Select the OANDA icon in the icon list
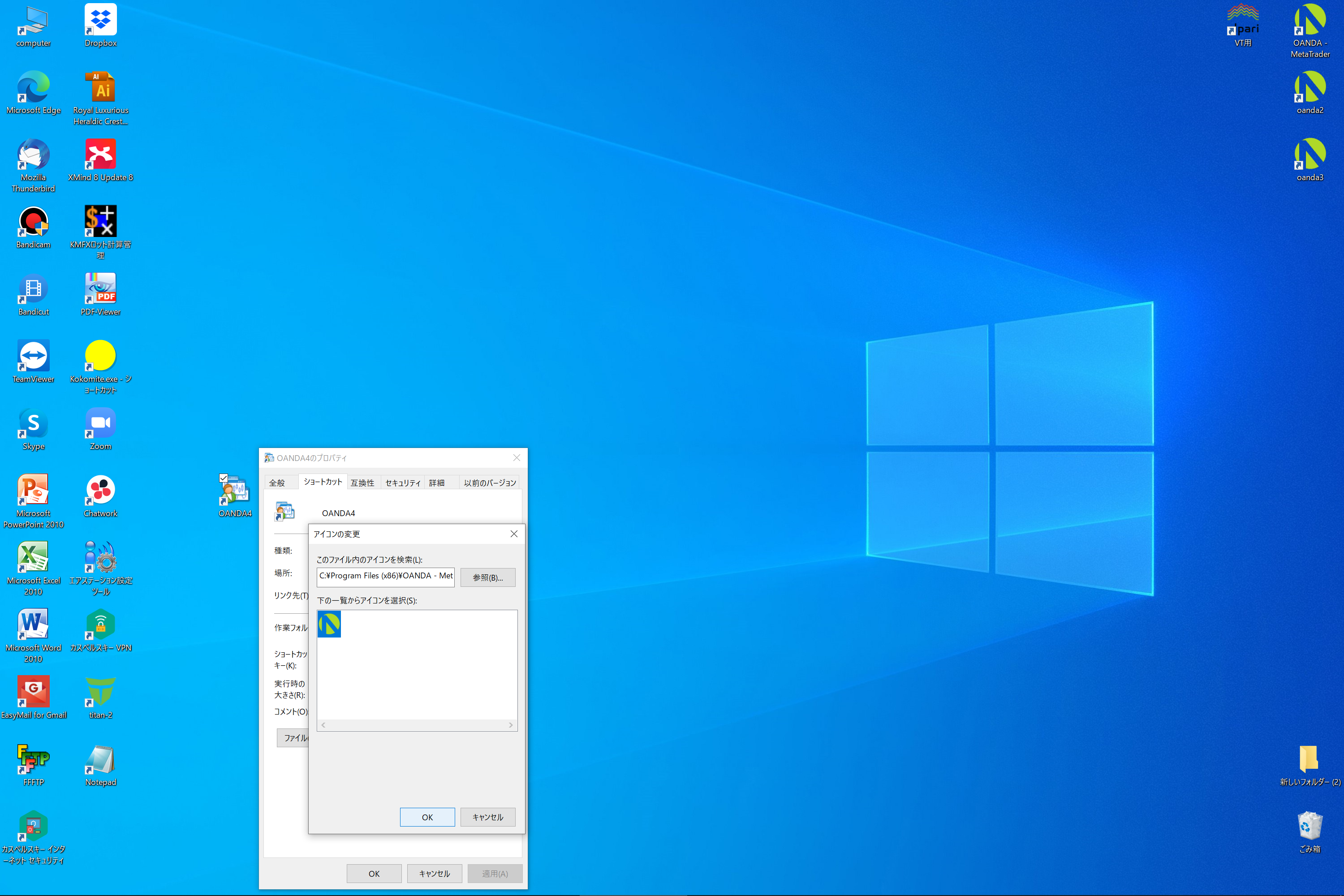 [329, 624]
